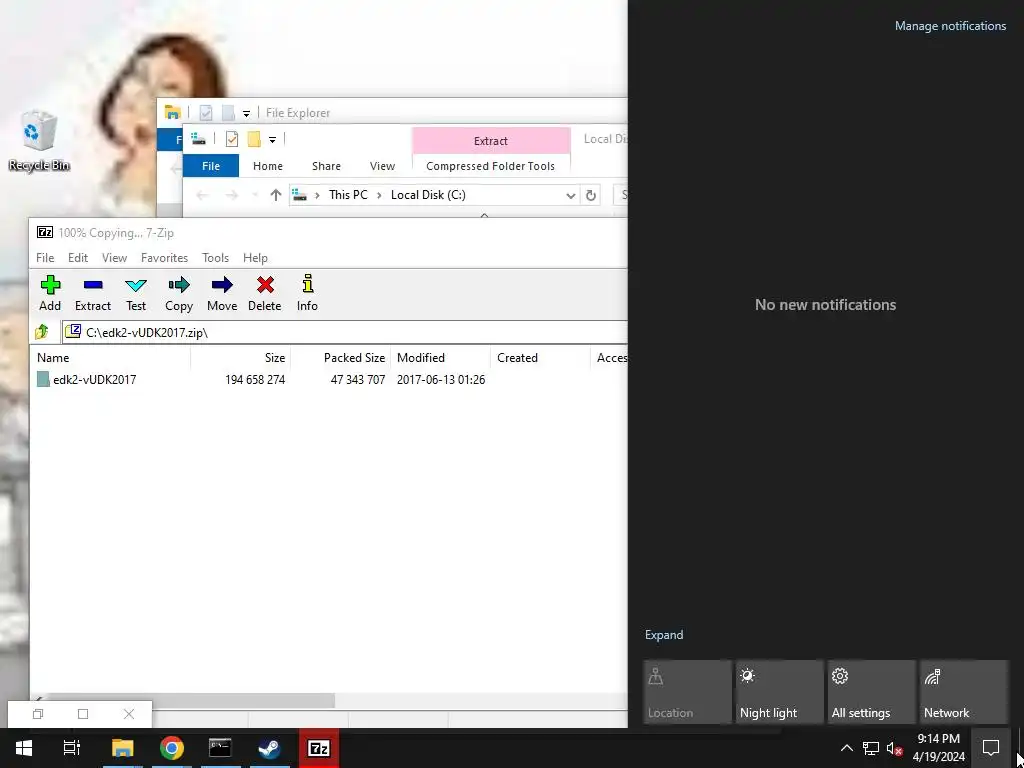Toggle the Location quick action
The image size is (1024, 768).
687,692
